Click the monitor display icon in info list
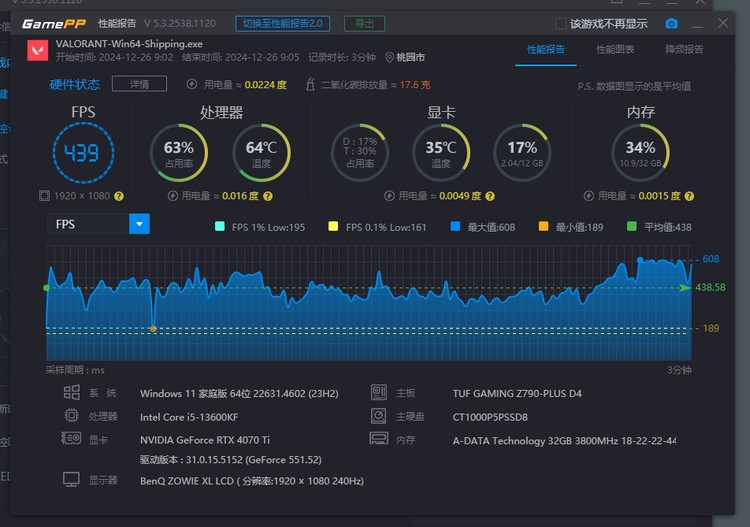Image resolution: width=750 pixels, height=527 pixels. click(71, 480)
